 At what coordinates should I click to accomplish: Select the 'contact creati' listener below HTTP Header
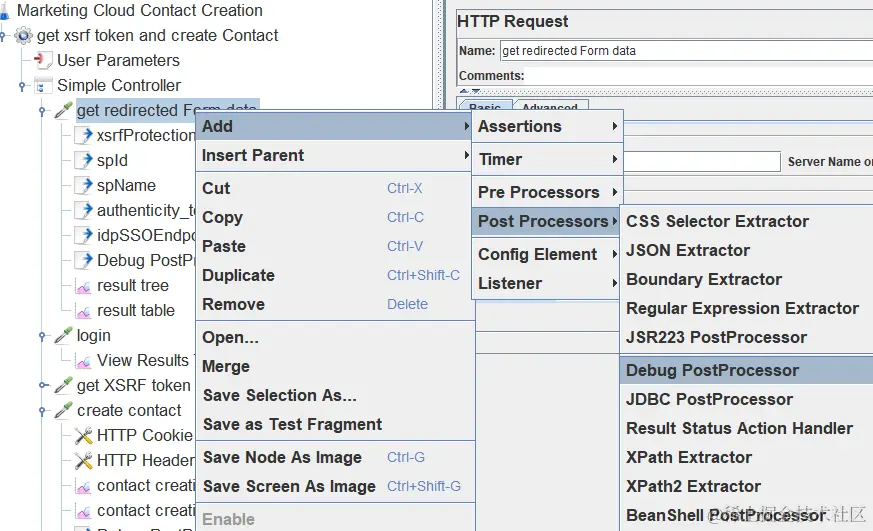146,485
